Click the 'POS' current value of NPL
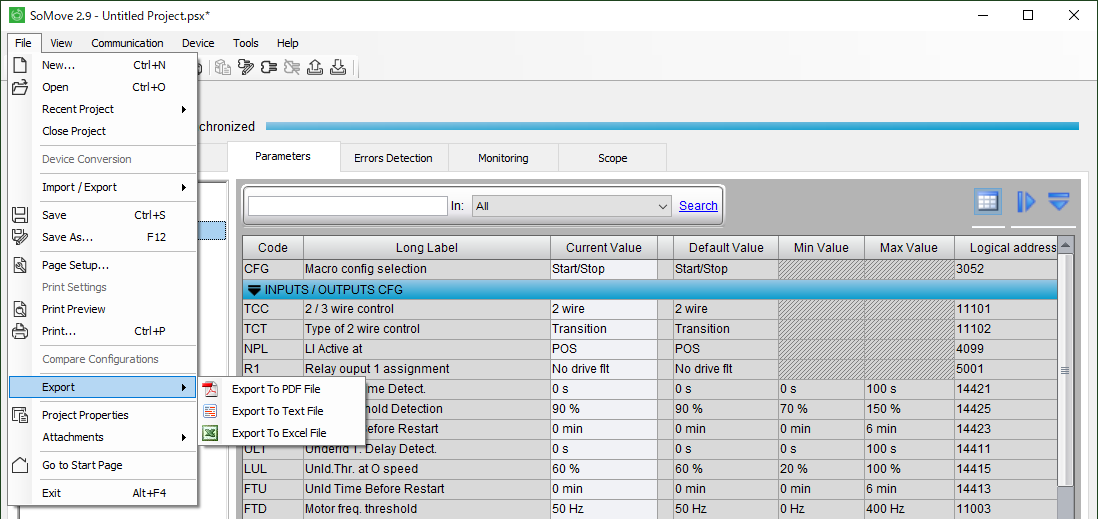Viewport: 1098px width, 519px height. click(x=604, y=349)
